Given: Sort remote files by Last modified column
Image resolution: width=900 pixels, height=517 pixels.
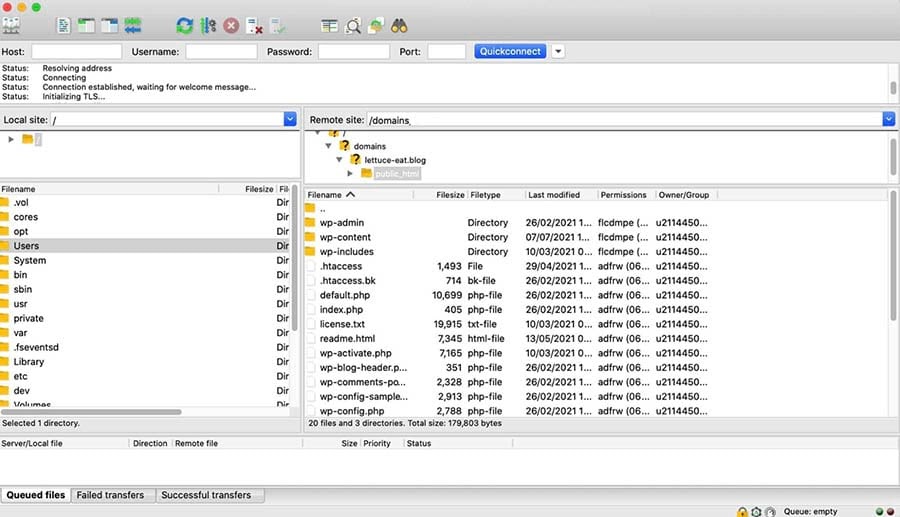Looking at the screenshot, I should point(554,195).
